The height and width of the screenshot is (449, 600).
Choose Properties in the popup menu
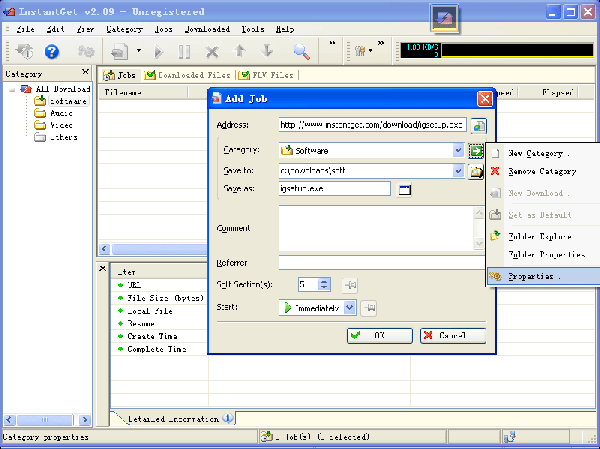535,276
